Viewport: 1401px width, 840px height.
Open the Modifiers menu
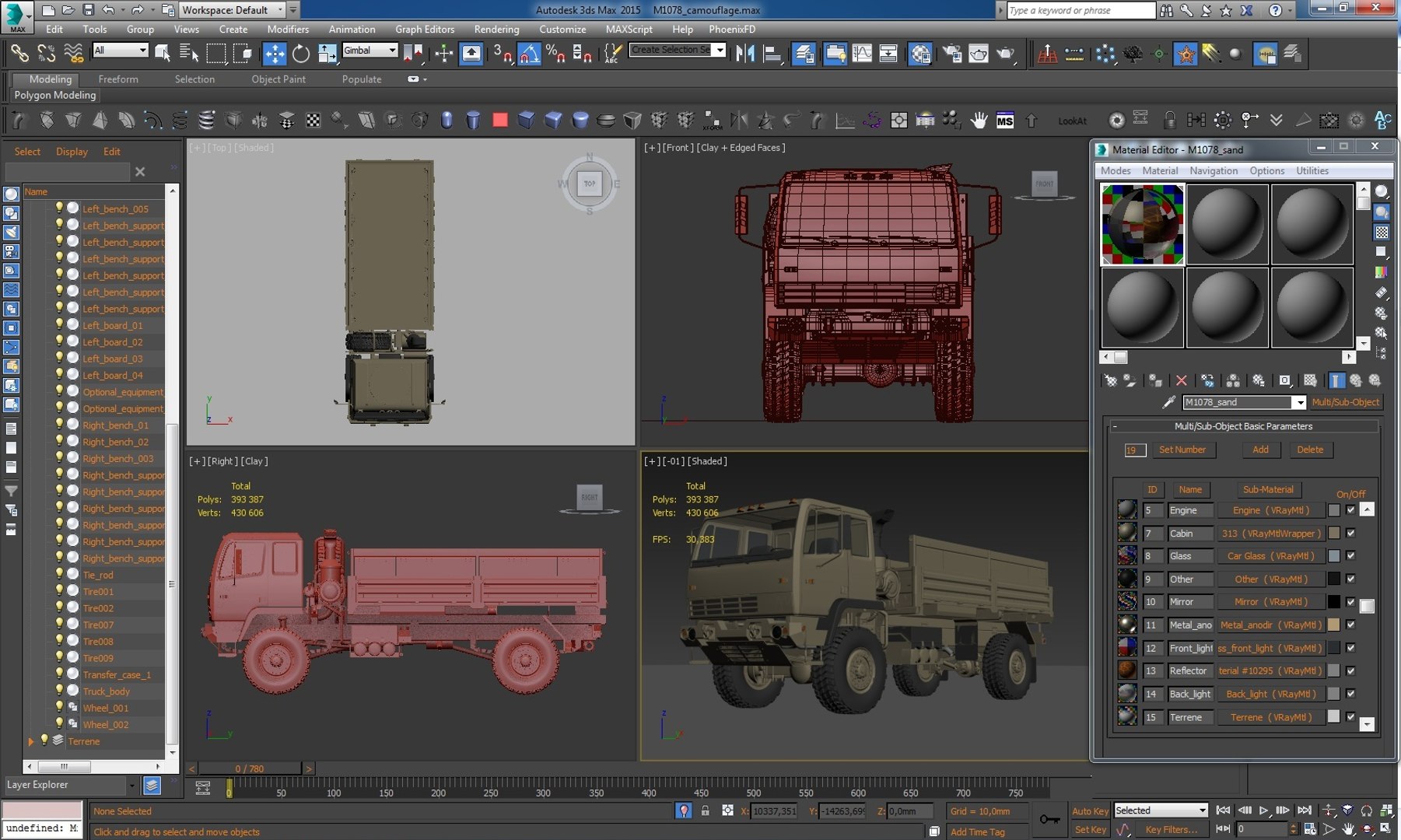click(288, 29)
